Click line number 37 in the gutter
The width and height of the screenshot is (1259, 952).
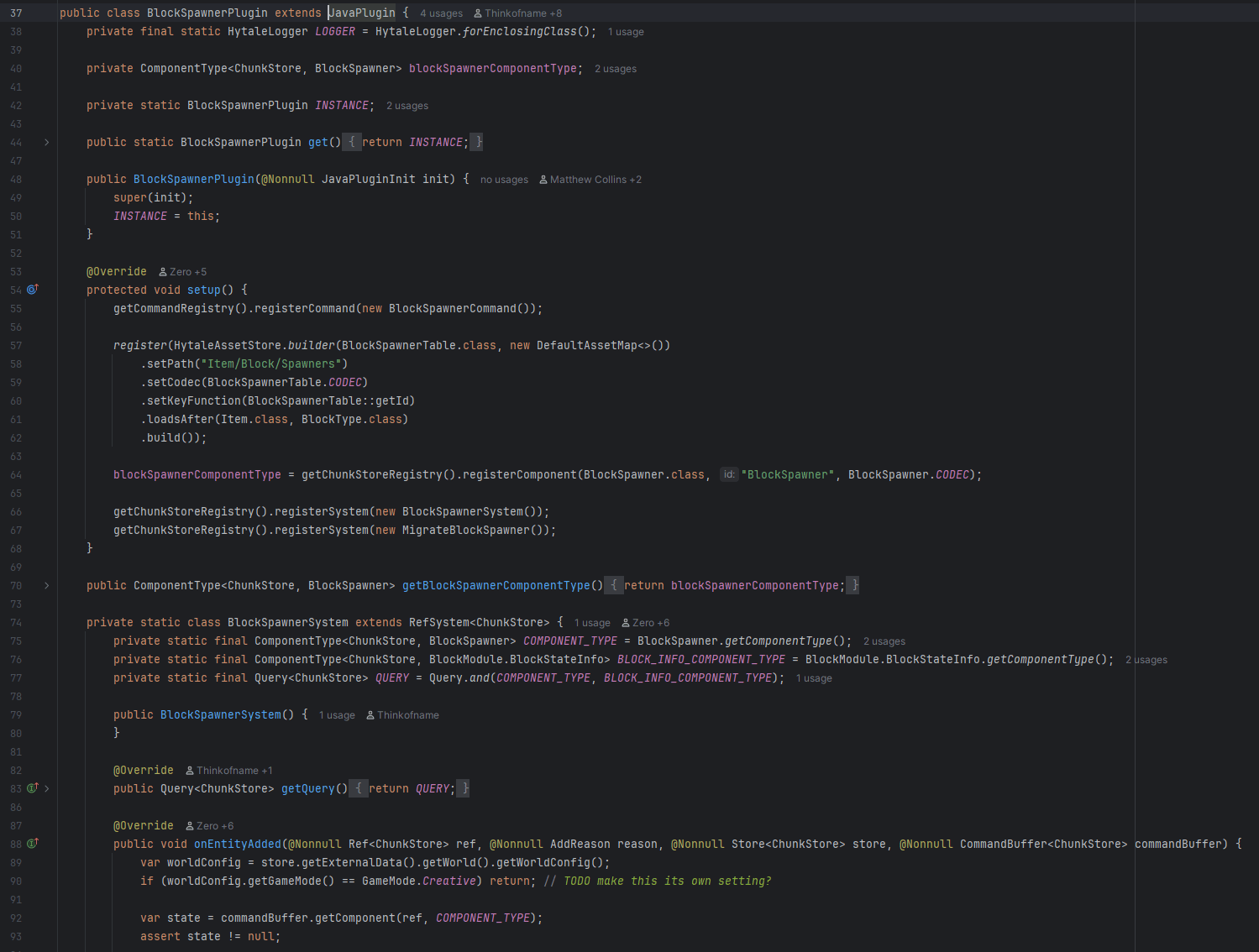click(16, 13)
